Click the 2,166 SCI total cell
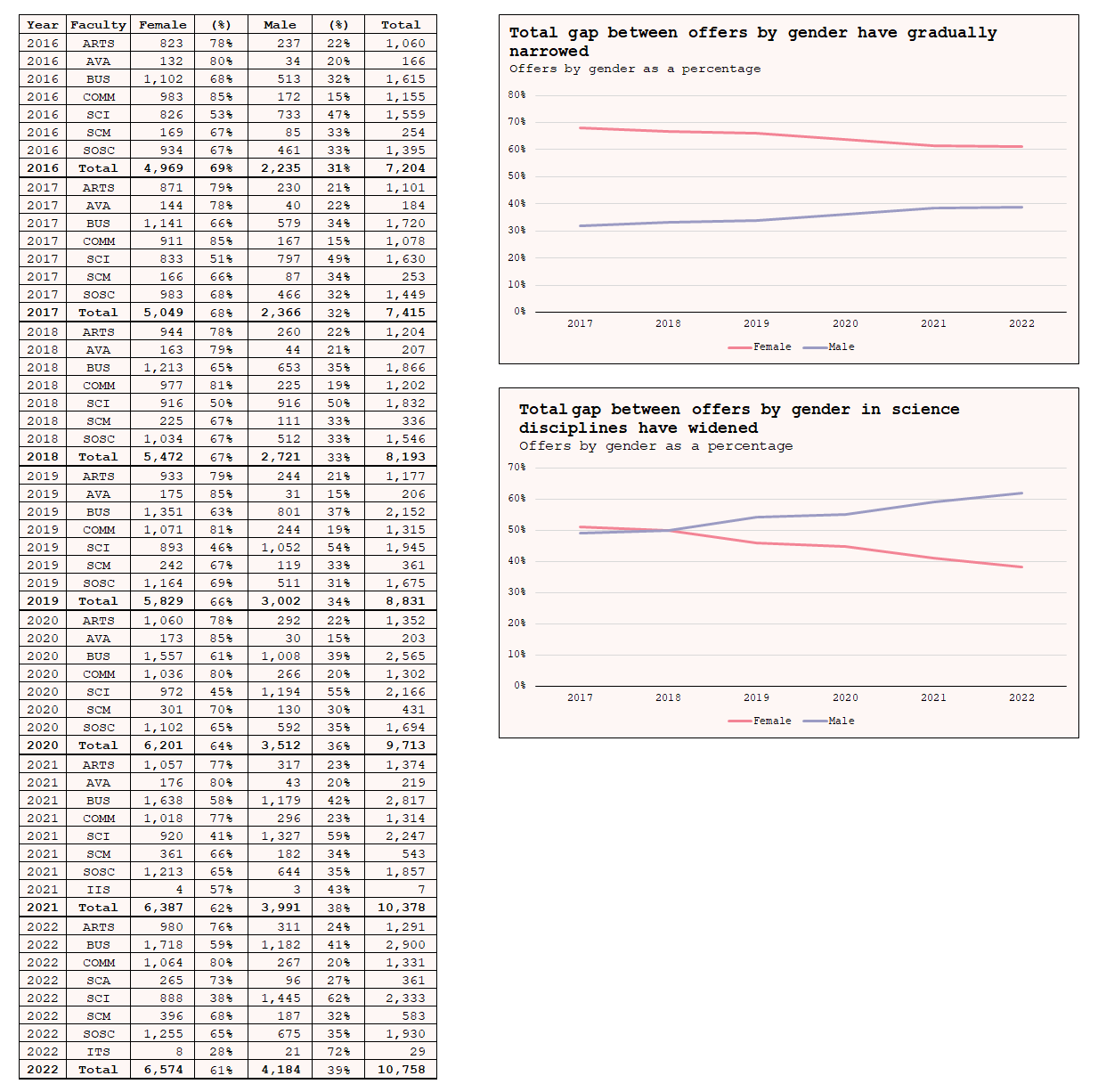Screen dimensions: 1098x1092 401,692
